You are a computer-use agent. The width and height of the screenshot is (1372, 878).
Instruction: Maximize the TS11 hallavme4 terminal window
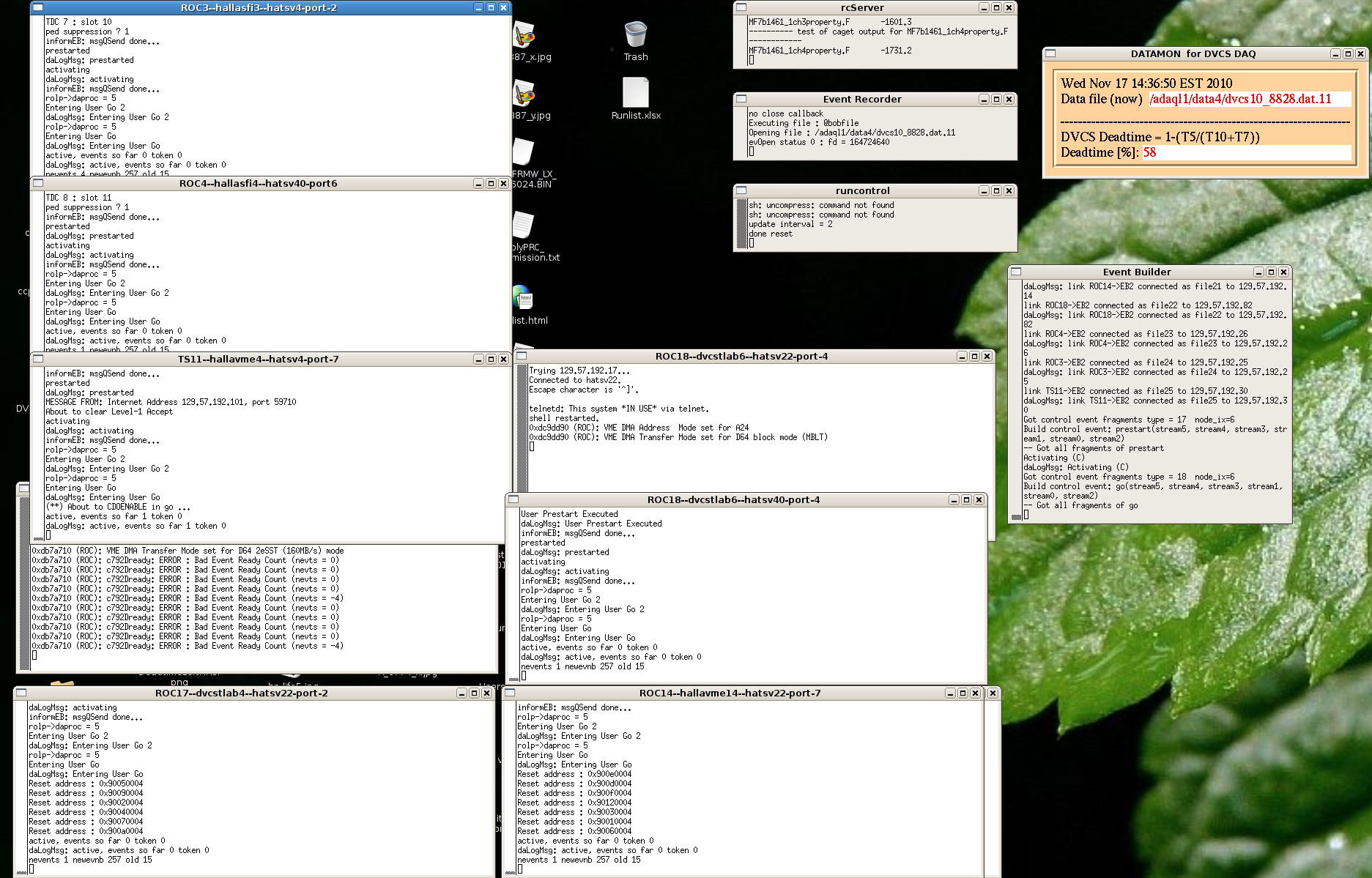click(x=491, y=359)
